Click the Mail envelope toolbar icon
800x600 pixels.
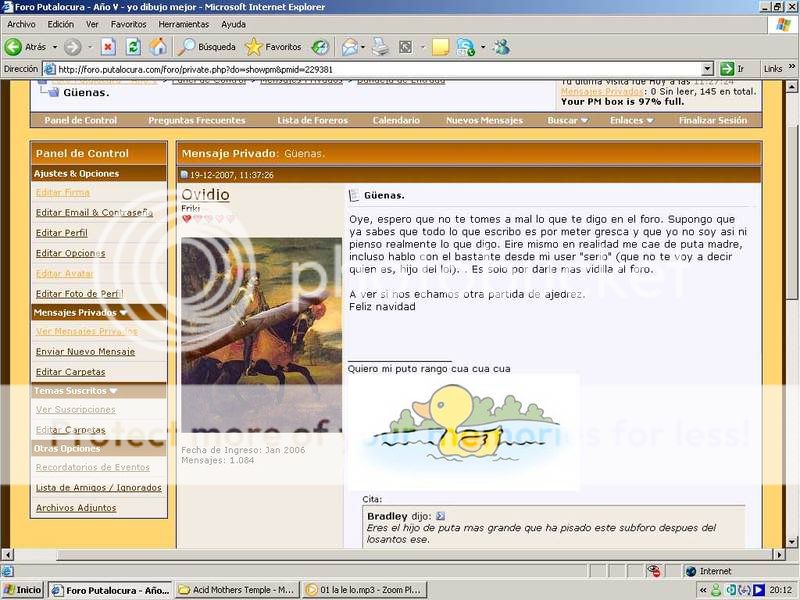349,47
